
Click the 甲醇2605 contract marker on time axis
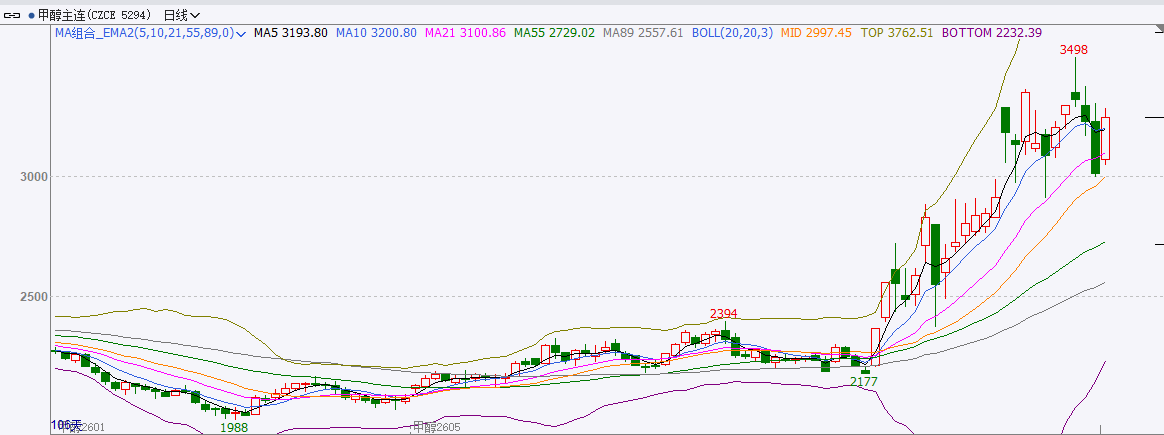436,427
